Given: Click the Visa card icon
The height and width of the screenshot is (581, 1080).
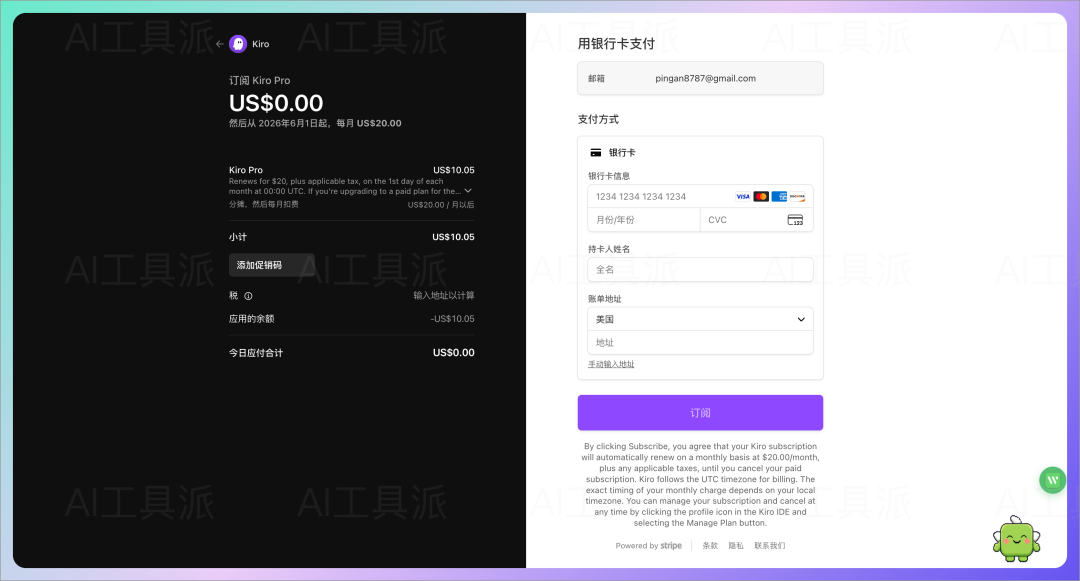Looking at the screenshot, I should click(x=742, y=197).
